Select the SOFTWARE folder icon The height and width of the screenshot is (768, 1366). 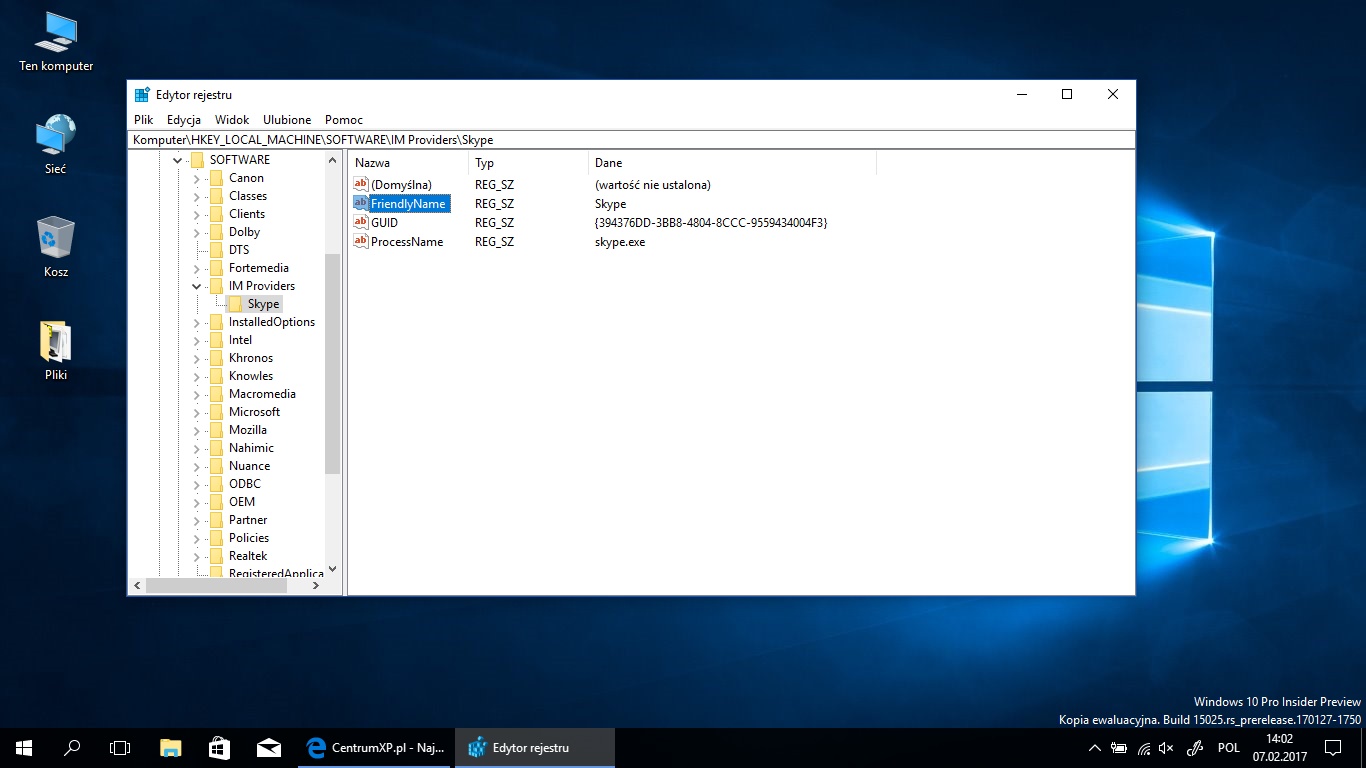(197, 160)
